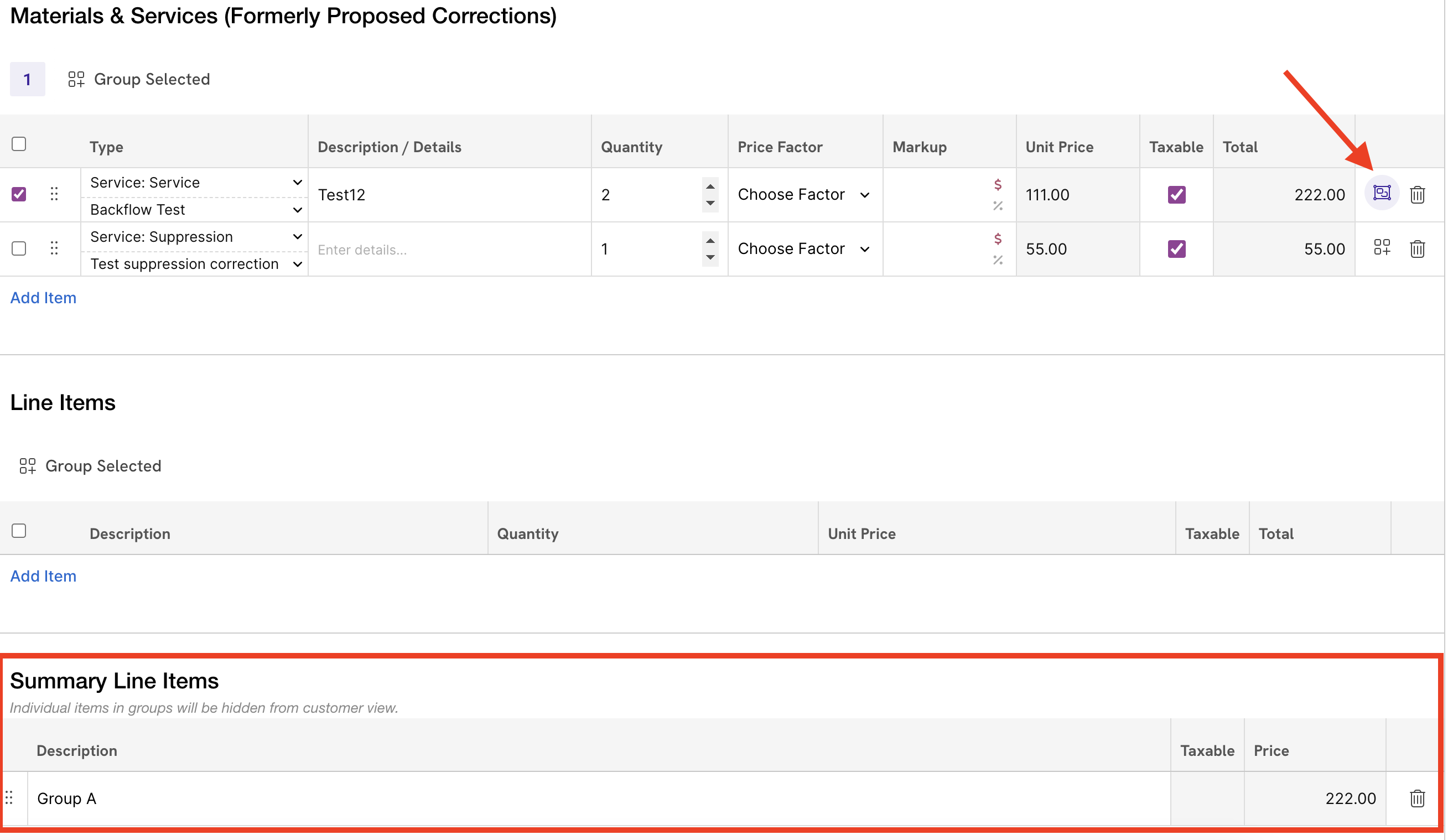Open Choose Factor dropdown on suppression row
1453x840 pixels.
[804, 249]
